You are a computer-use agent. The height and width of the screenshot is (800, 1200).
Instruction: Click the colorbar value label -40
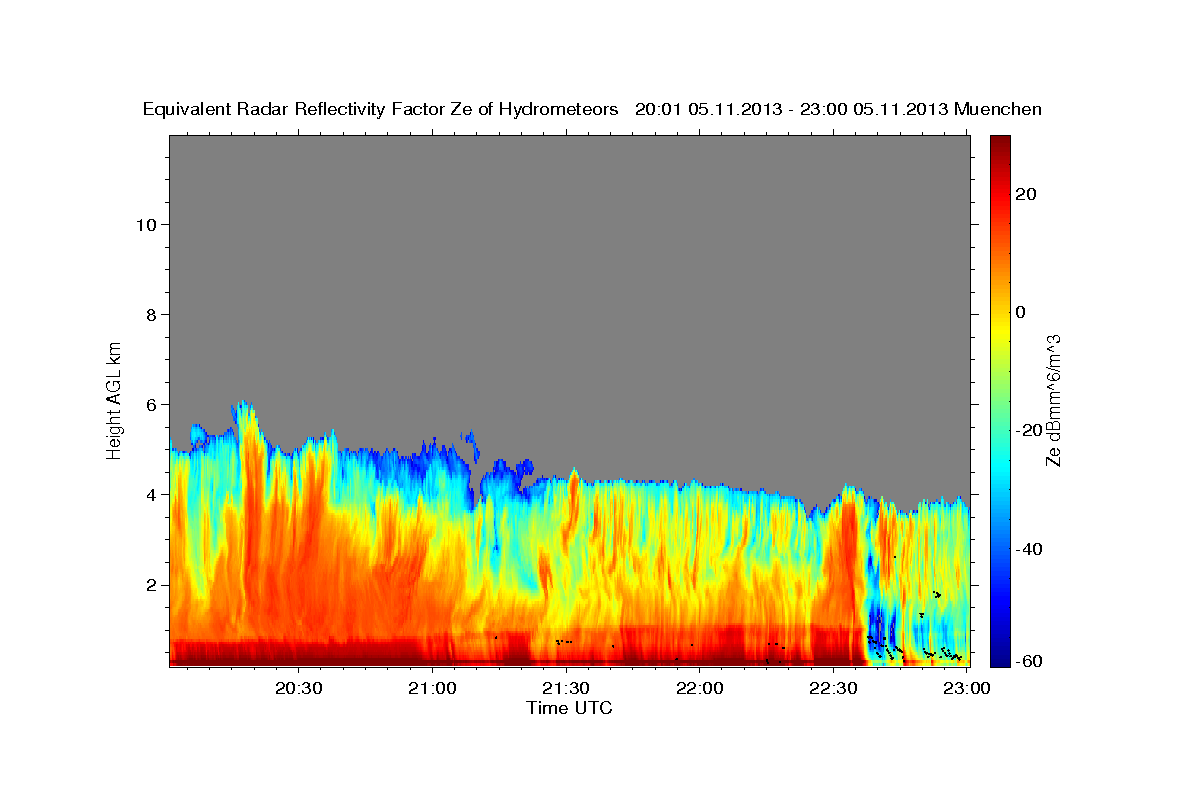point(1027,549)
